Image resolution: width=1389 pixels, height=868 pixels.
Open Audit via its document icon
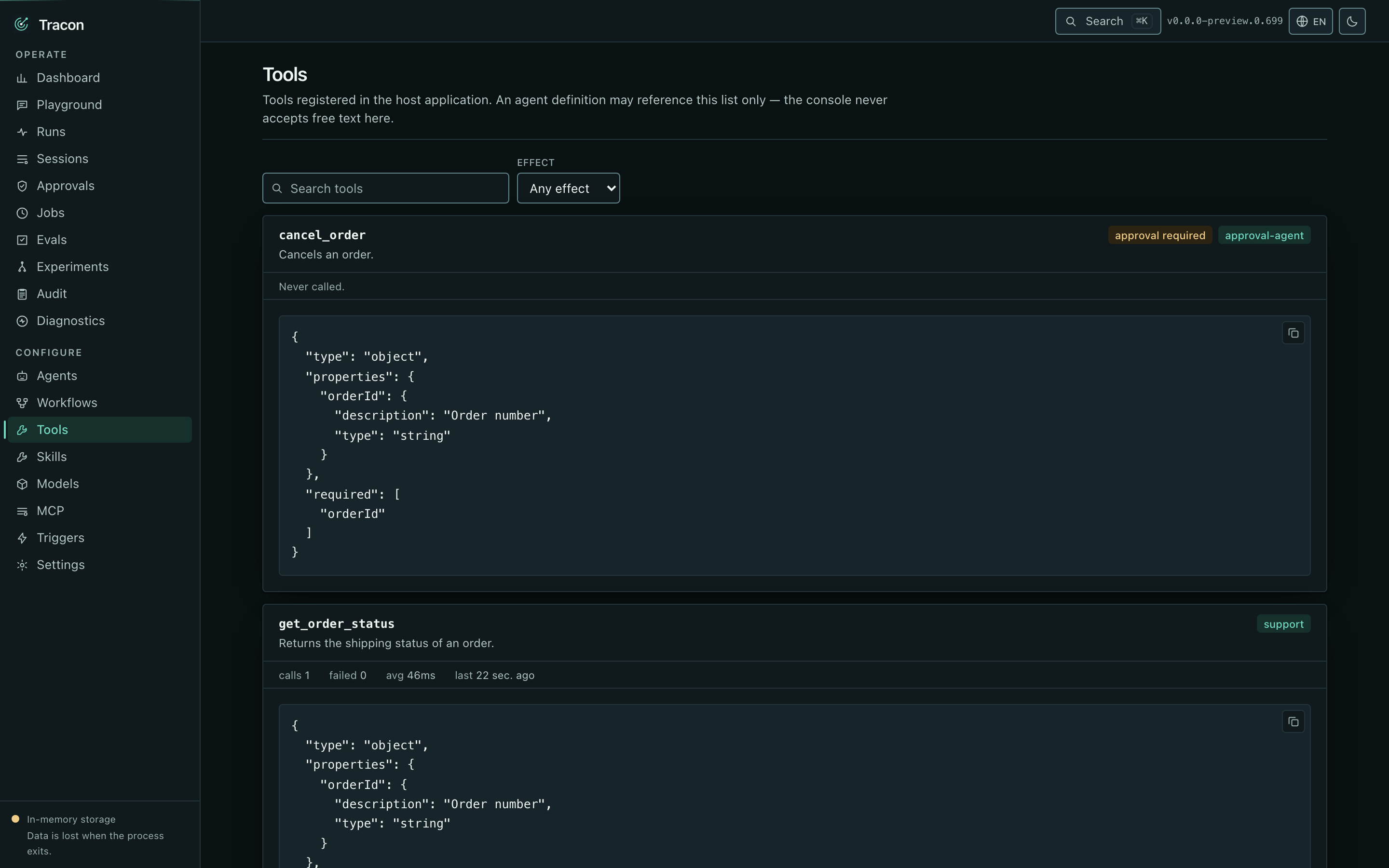tap(22, 294)
